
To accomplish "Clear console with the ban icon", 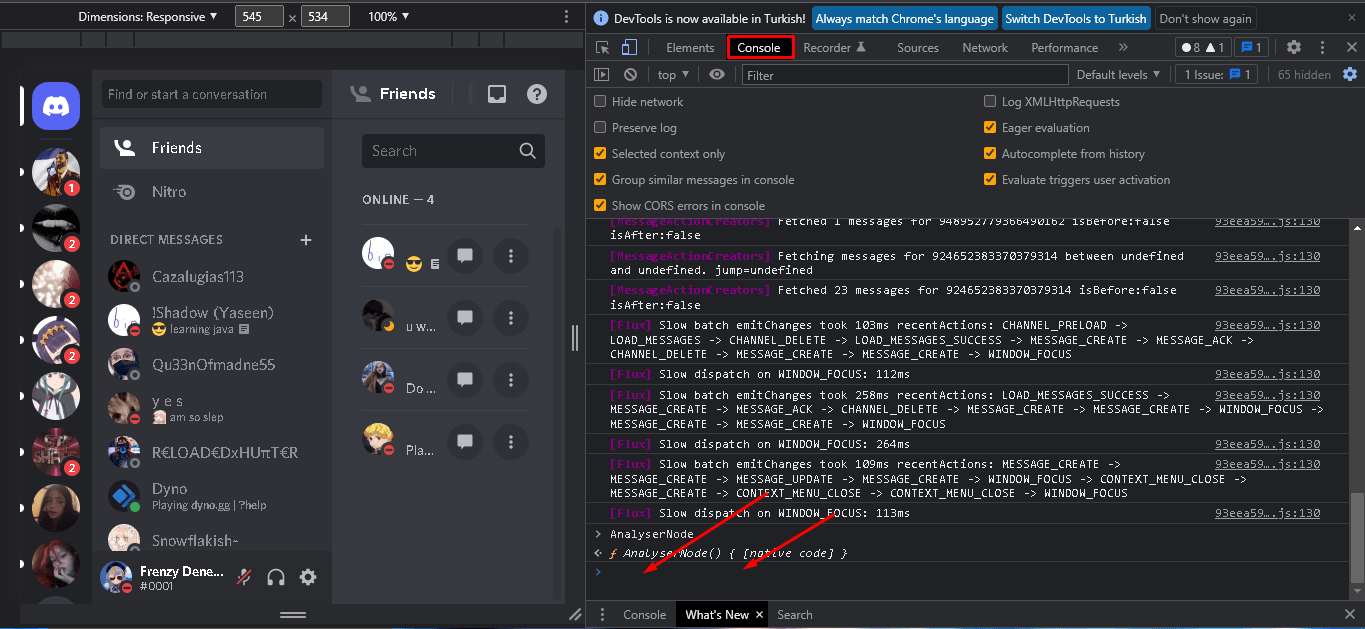I will (x=630, y=75).
